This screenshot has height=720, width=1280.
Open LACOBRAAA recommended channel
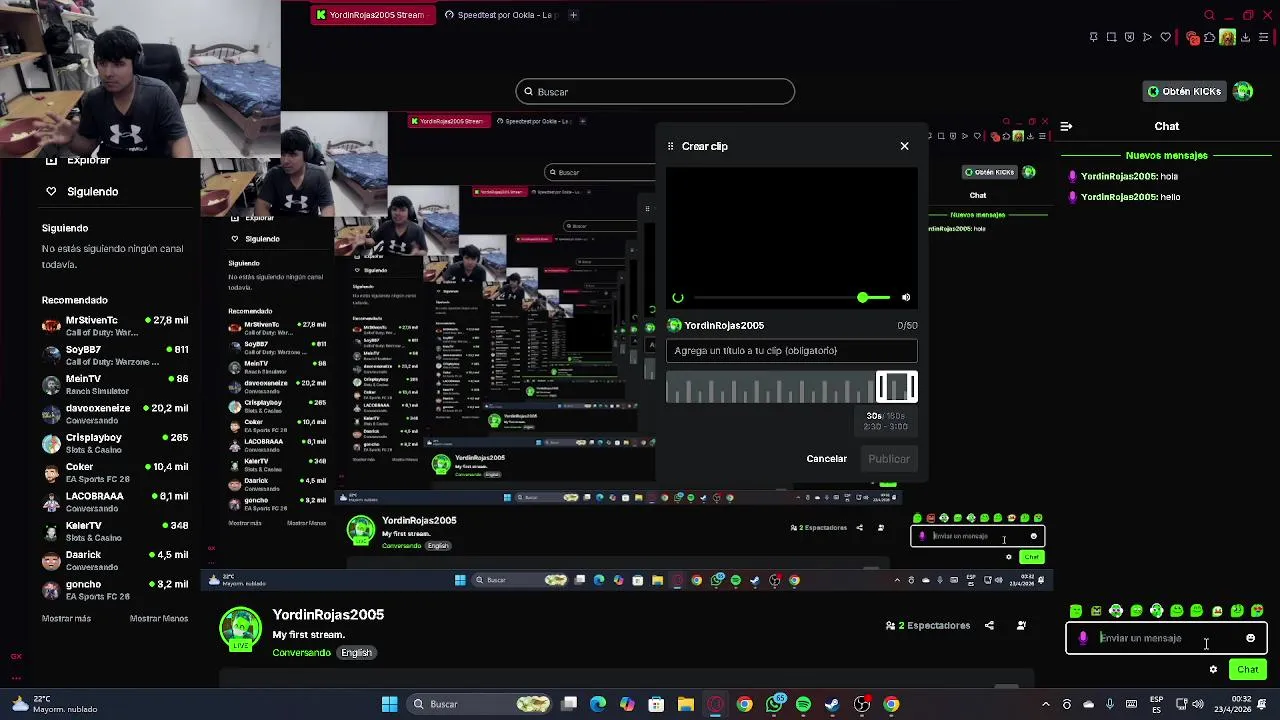click(x=115, y=502)
